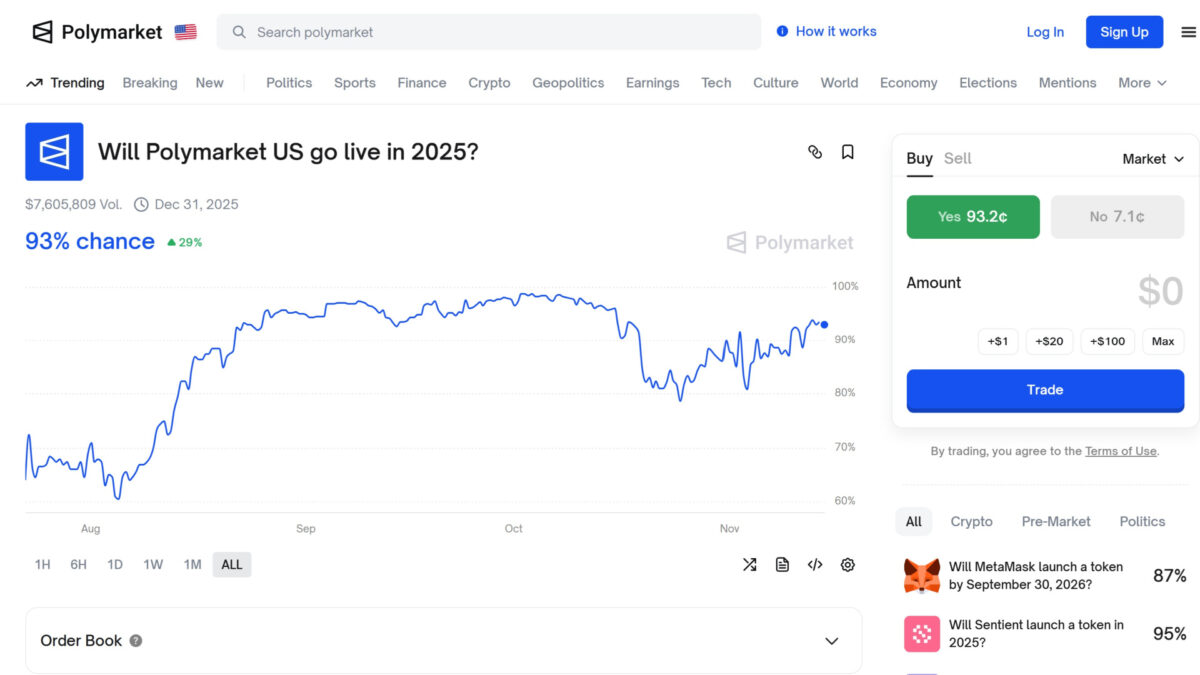Open the Terms of Use link
The height and width of the screenshot is (675, 1200).
[1120, 451]
